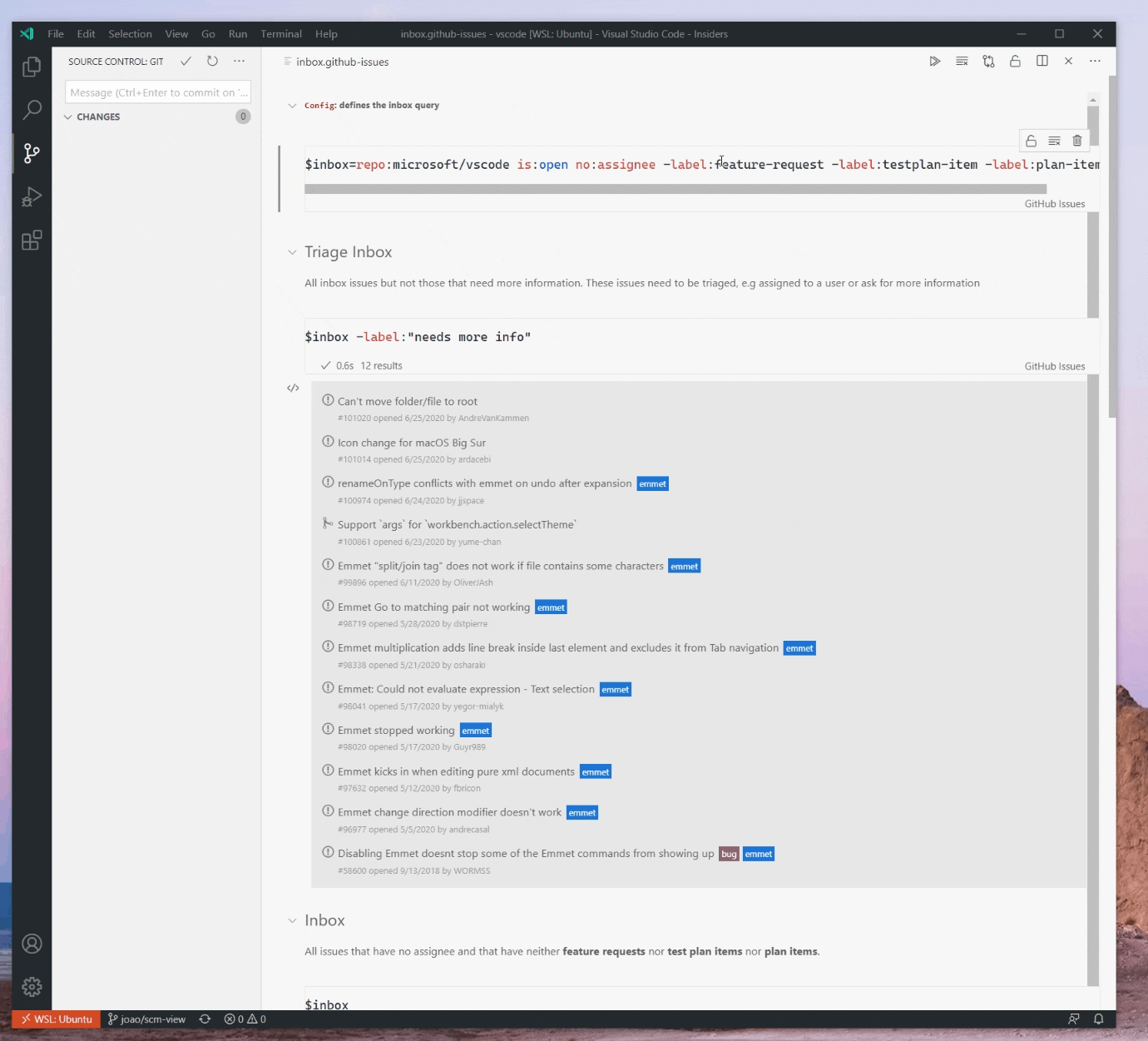Toggle collapse of cell code via side marker
Viewport: 1148px width, 1041px height.
(292, 388)
